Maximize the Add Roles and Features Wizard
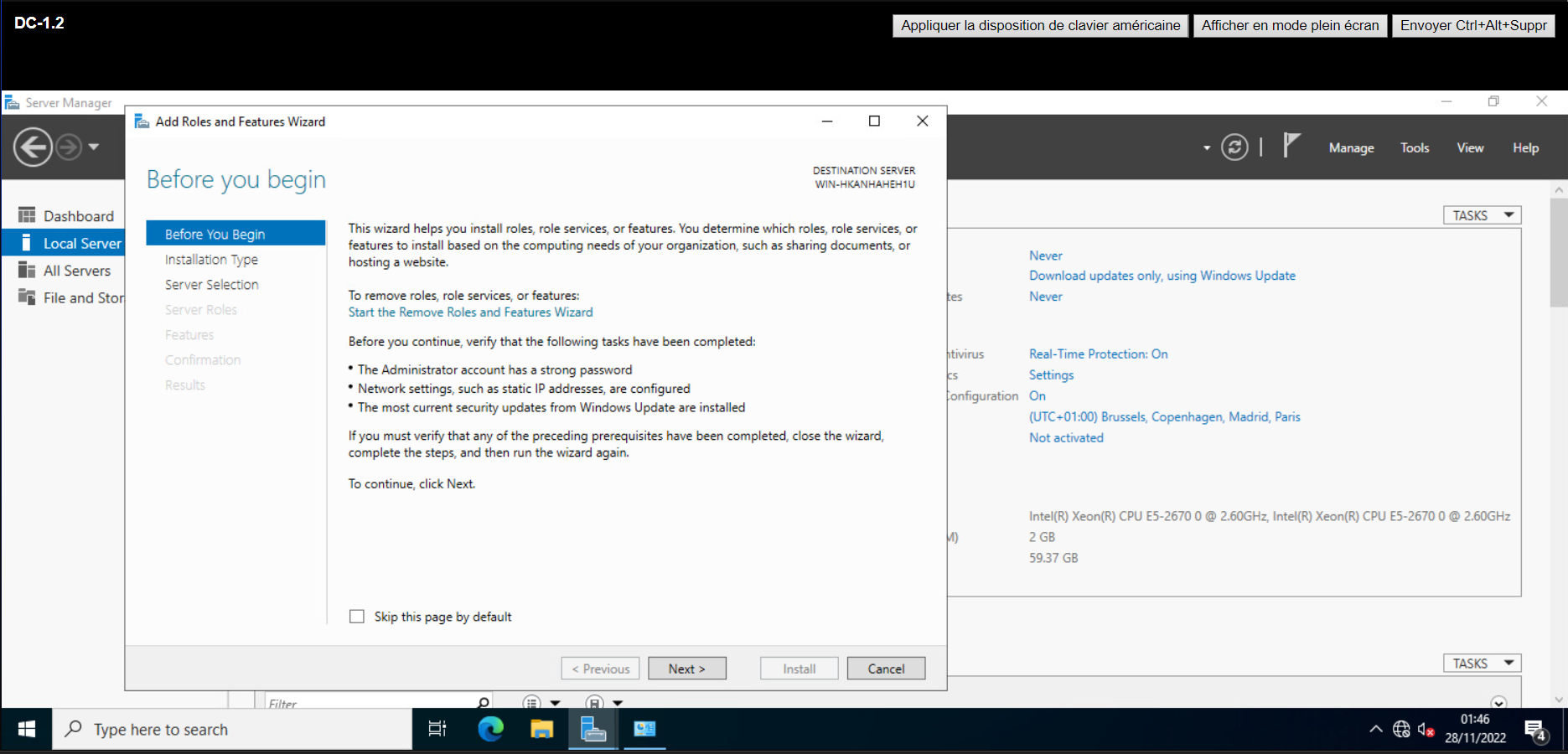 coord(874,121)
